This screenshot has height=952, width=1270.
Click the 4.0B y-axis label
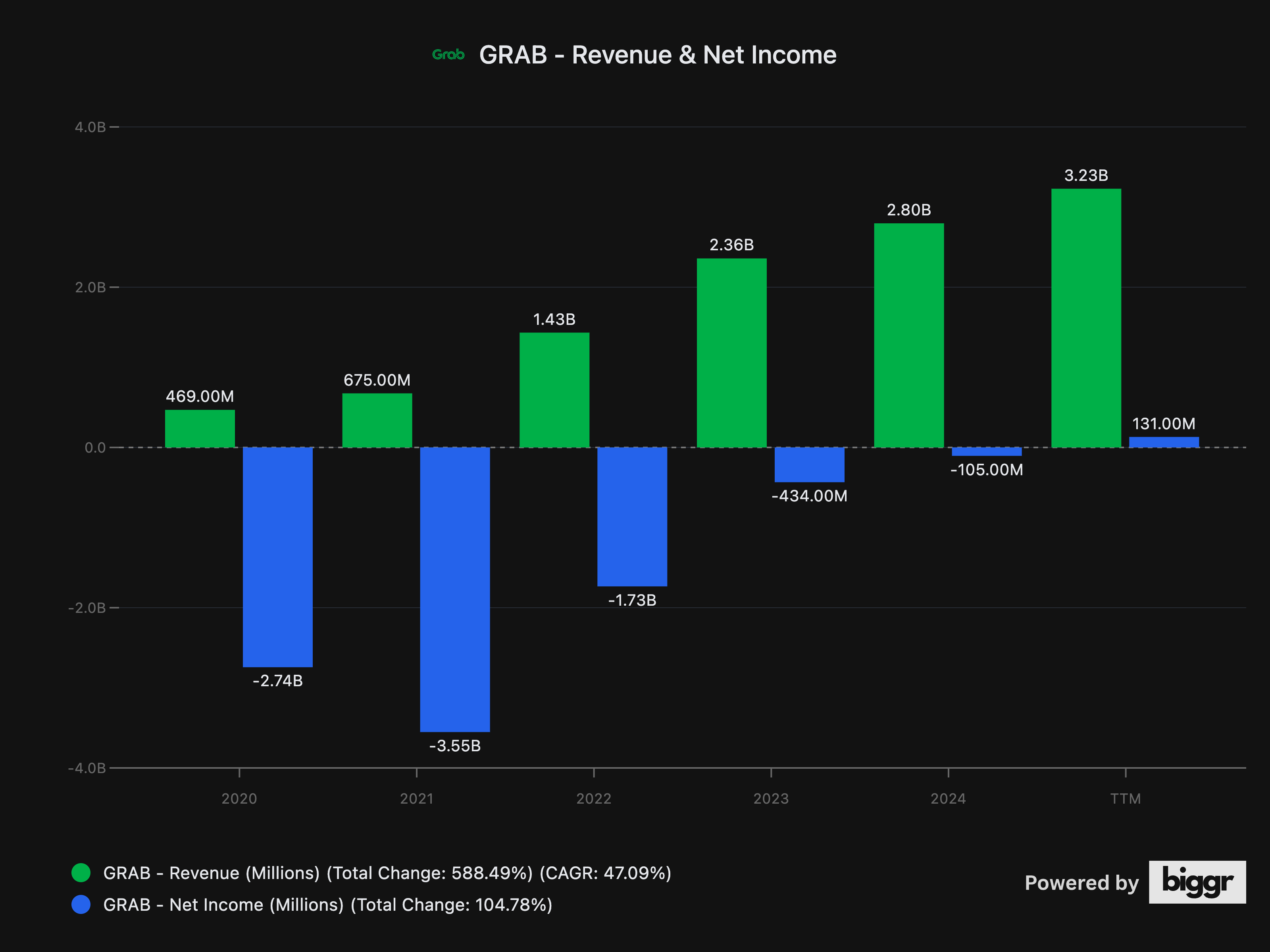pos(90,127)
